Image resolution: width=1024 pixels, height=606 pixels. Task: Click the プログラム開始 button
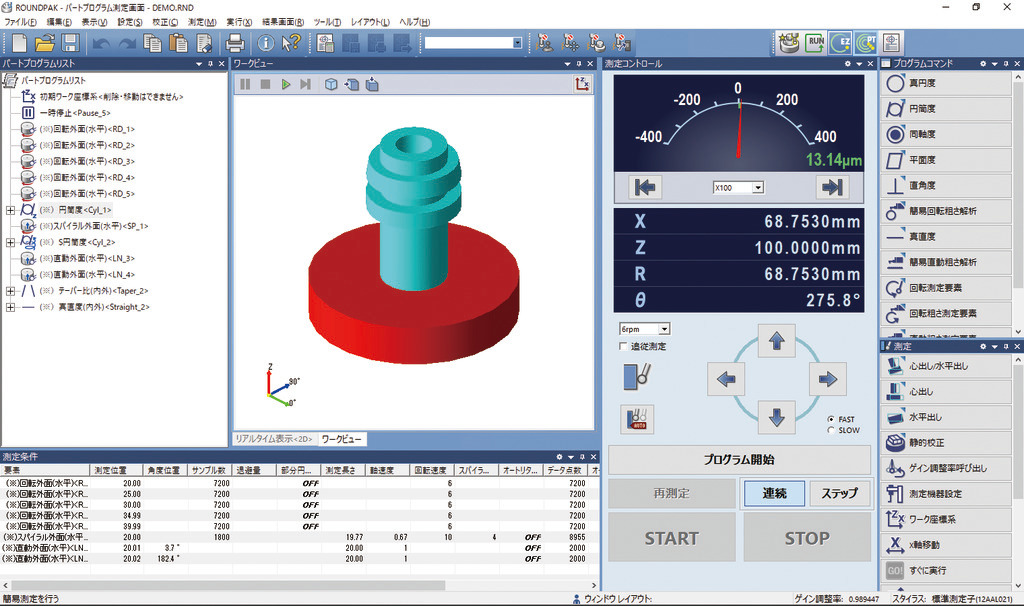coord(739,460)
